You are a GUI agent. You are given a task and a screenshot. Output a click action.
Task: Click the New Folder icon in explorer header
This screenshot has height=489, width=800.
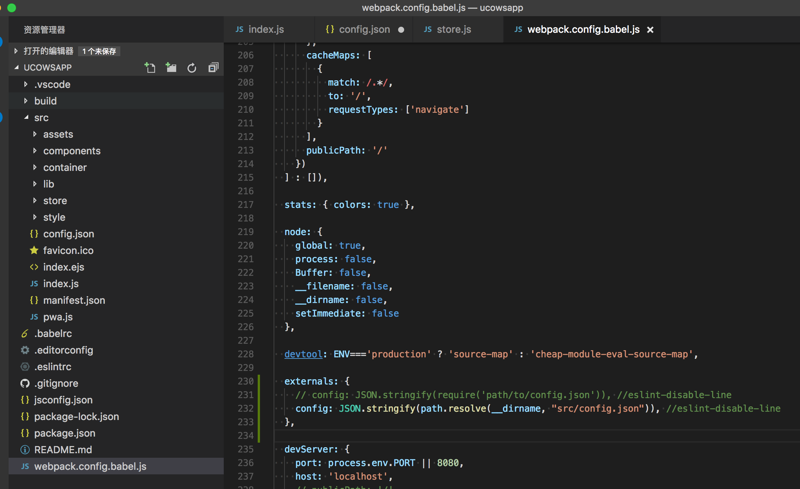(x=171, y=68)
